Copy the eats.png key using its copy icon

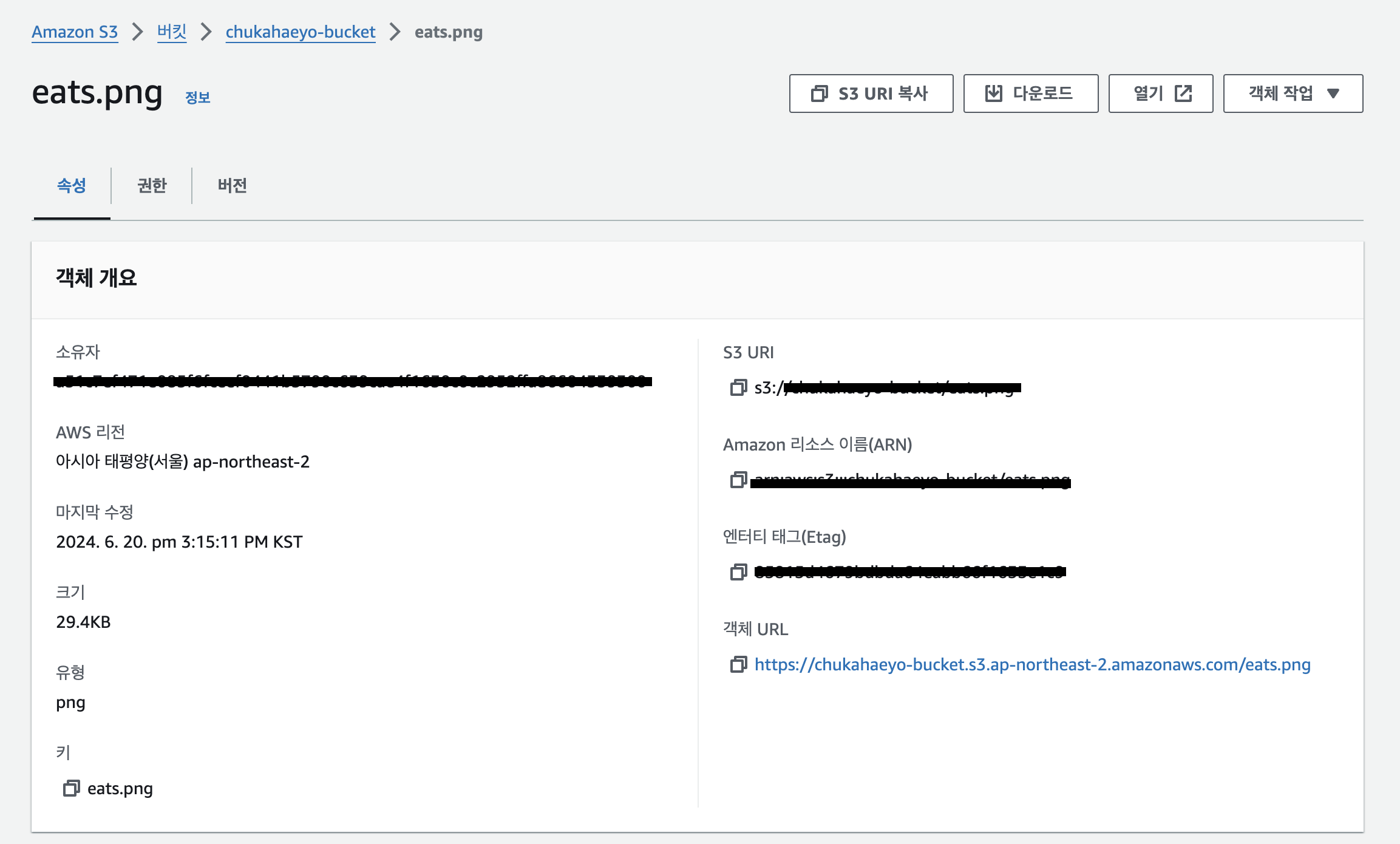pos(72,788)
